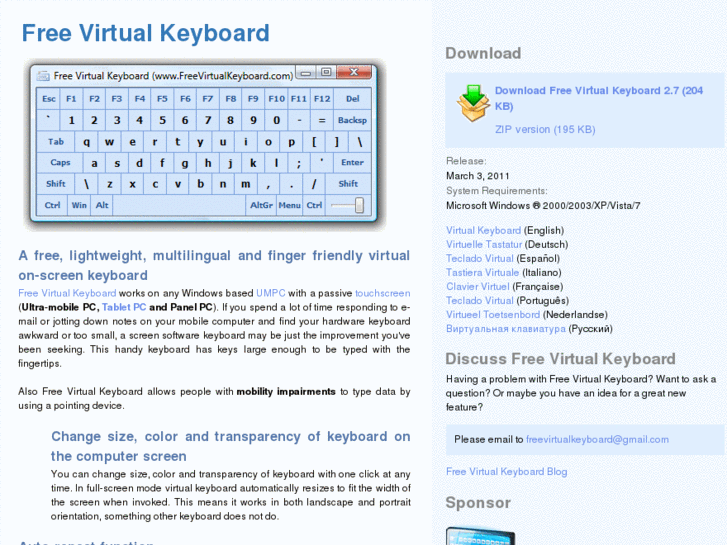Follow the UMPC link in the paragraph
The height and width of the screenshot is (545, 727).
click(271, 293)
